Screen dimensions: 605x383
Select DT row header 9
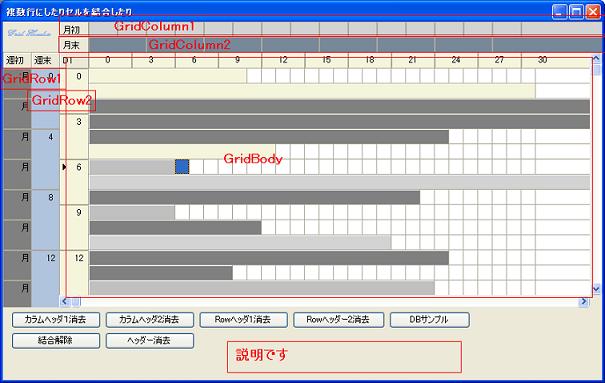click(x=74, y=228)
